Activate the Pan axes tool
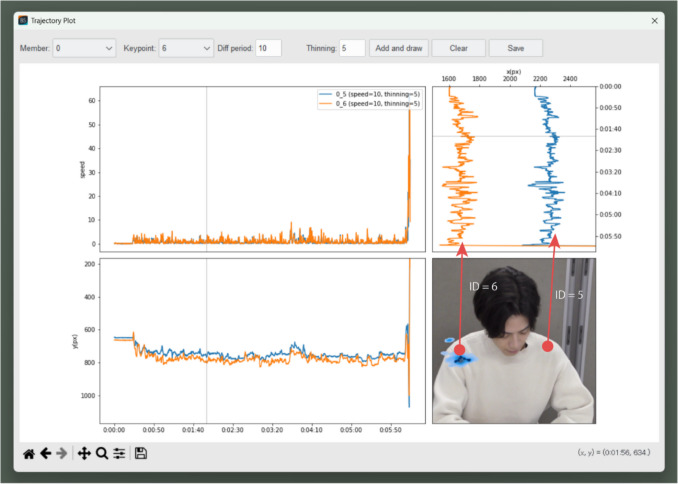Image resolution: width=678 pixels, height=484 pixels. tap(84, 453)
